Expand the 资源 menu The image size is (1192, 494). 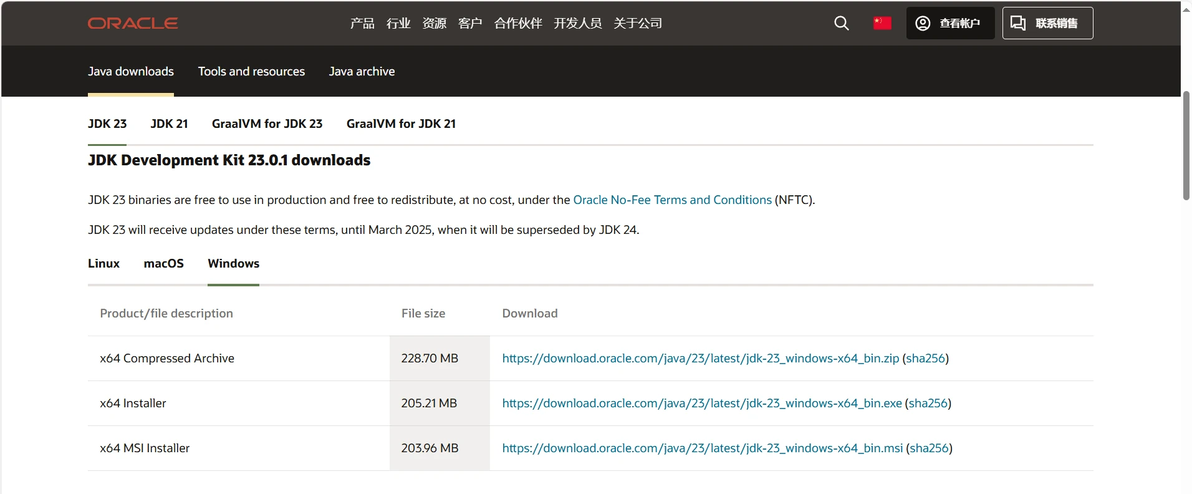pyautogui.click(x=434, y=23)
